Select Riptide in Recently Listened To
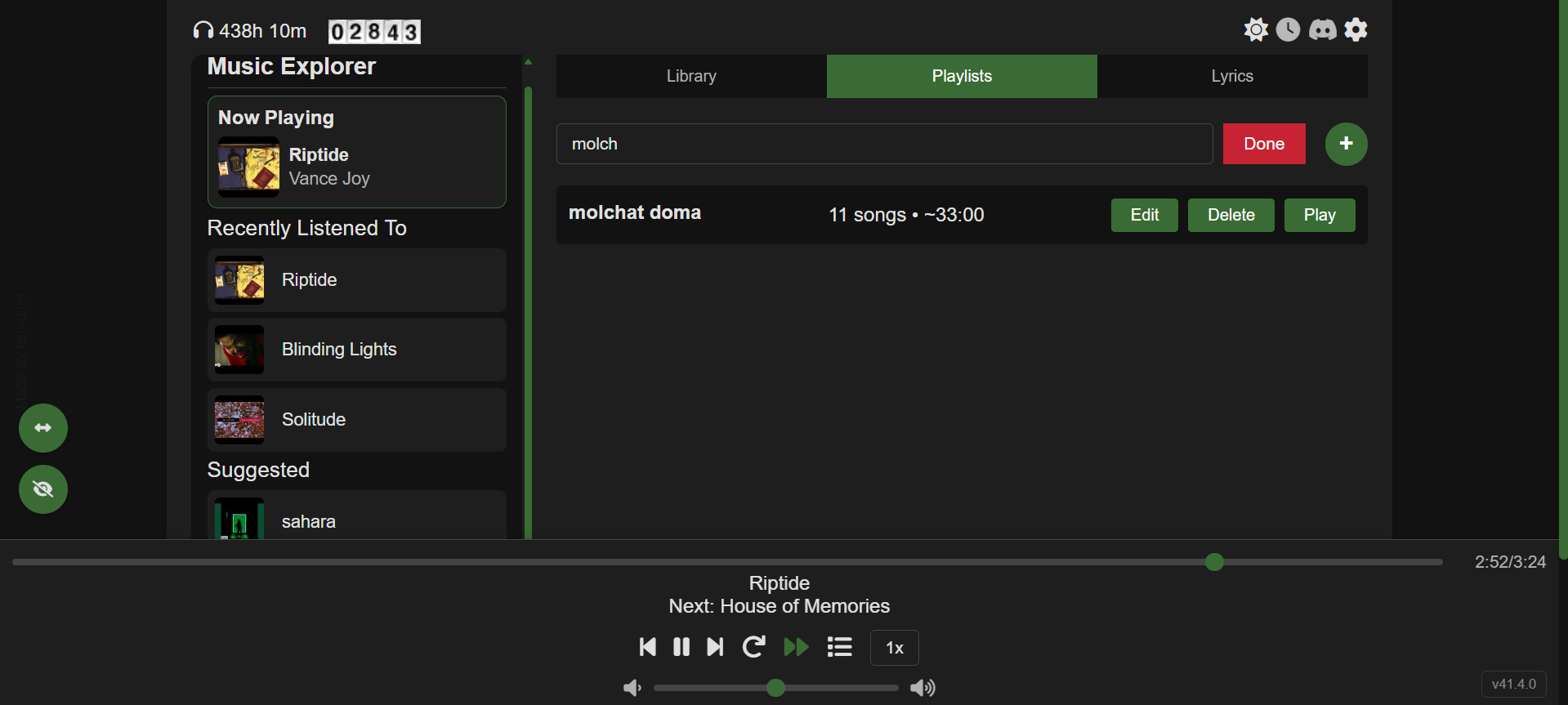Screen dimensions: 1568x705 357,280
